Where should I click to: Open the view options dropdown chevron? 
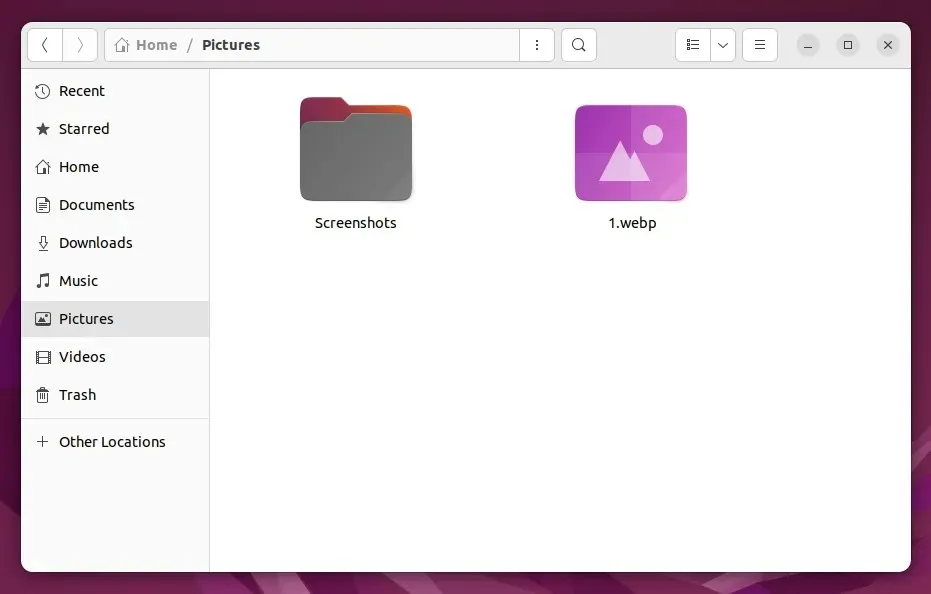723,45
